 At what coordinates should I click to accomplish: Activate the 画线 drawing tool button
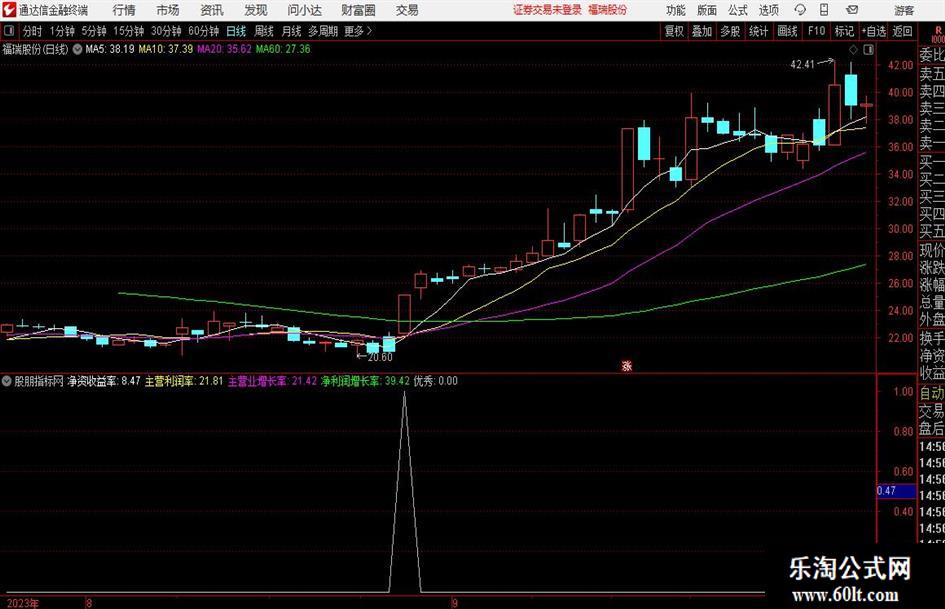coord(787,31)
